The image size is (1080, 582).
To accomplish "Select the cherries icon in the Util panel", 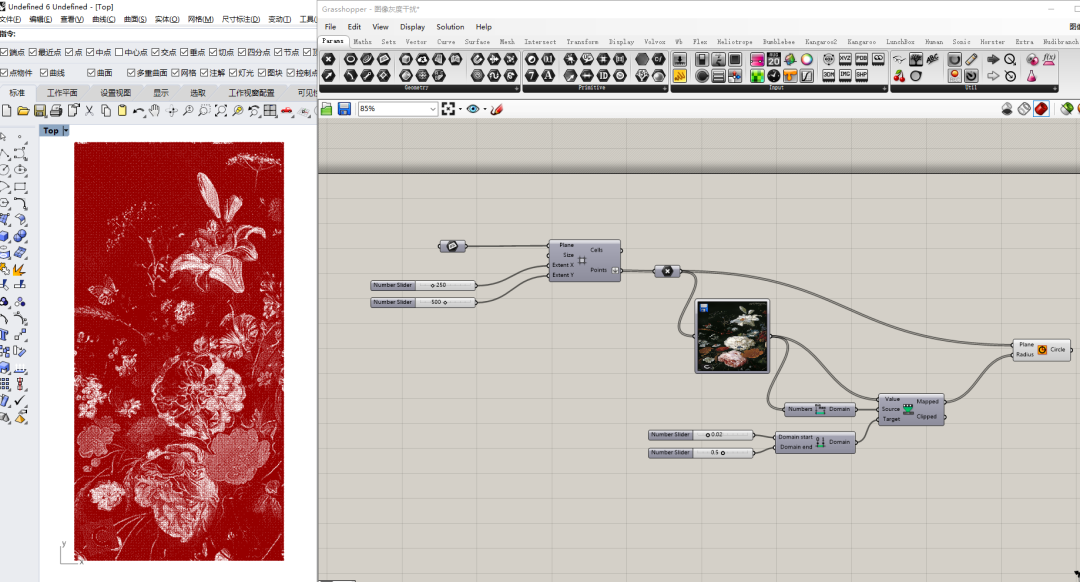I will [900, 75].
